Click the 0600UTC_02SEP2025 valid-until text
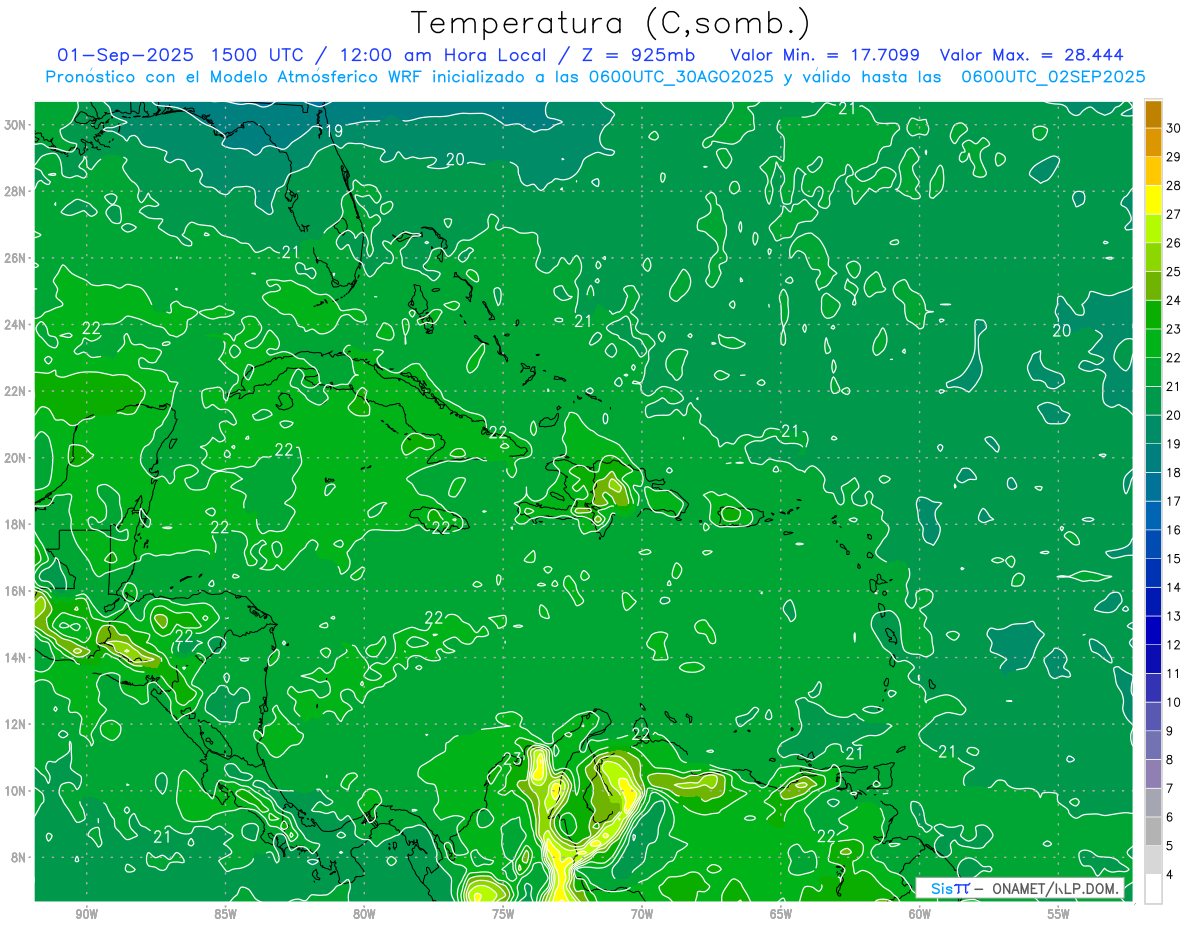The height and width of the screenshot is (927, 1200). click(x=1053, y=77)
